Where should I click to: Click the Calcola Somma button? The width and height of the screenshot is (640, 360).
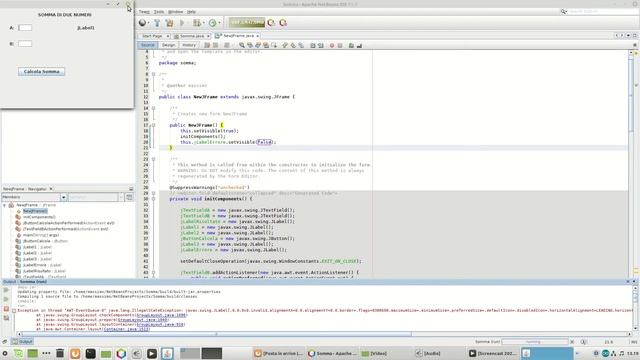tap(41, 71)
